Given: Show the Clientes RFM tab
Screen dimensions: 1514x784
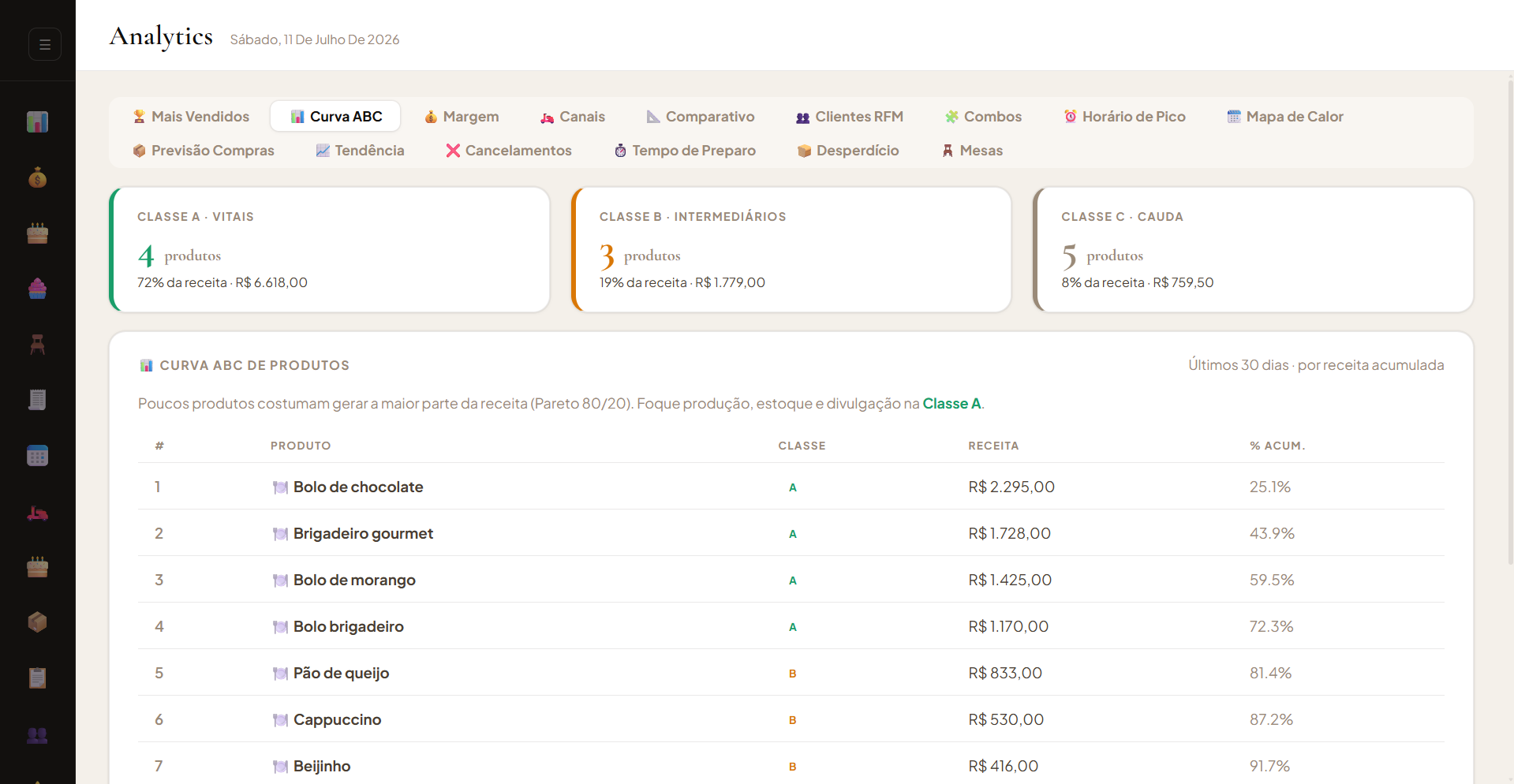Looking at the screenshot, I should click(x=850, y=117).
